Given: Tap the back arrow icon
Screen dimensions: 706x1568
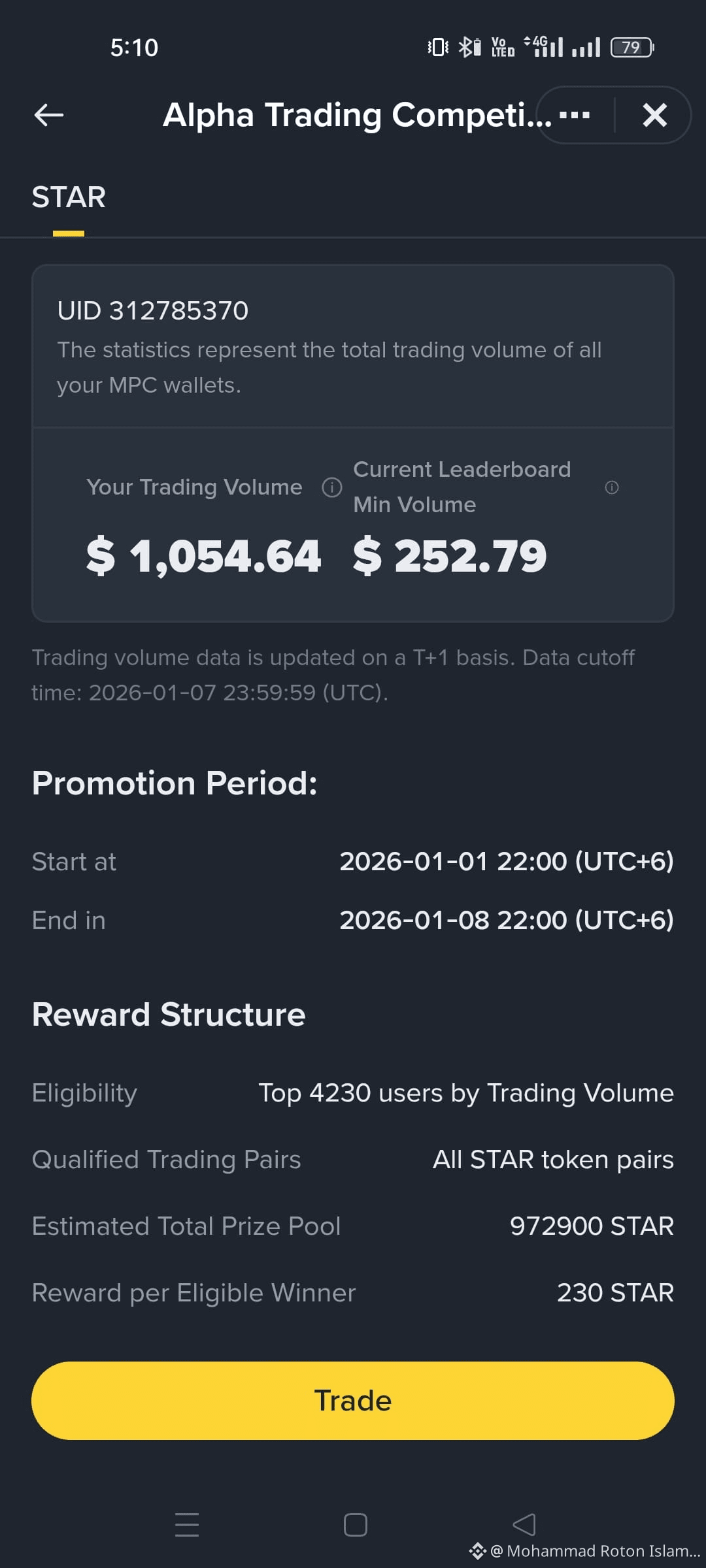Looking at the screenshot, I should coord(49,115).
